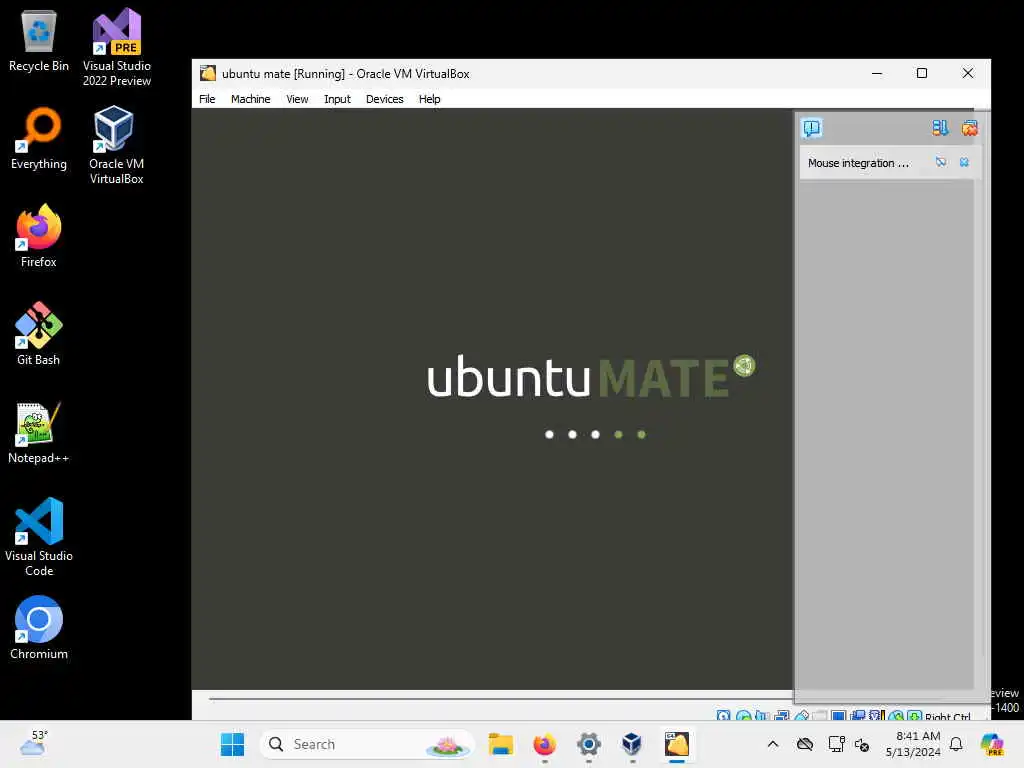Open the View menu

tap(297, 99)
